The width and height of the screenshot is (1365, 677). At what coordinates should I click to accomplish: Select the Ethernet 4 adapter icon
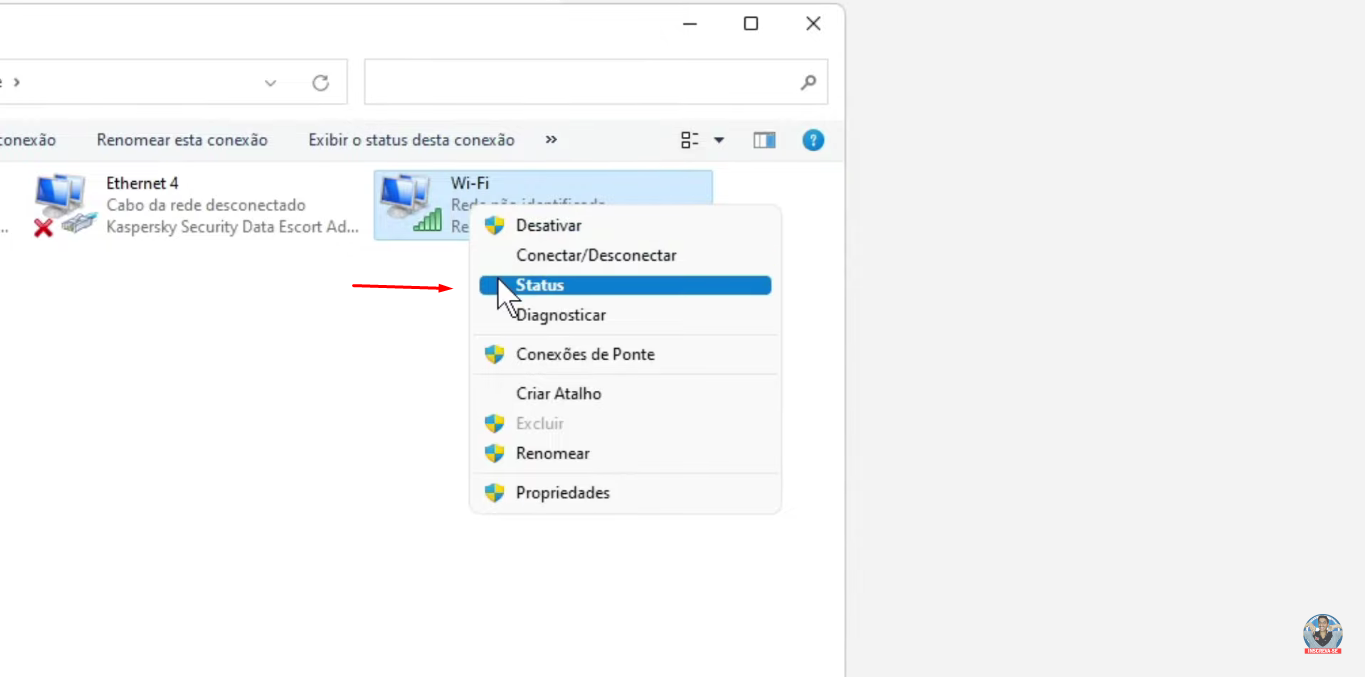tap(62, 205)
